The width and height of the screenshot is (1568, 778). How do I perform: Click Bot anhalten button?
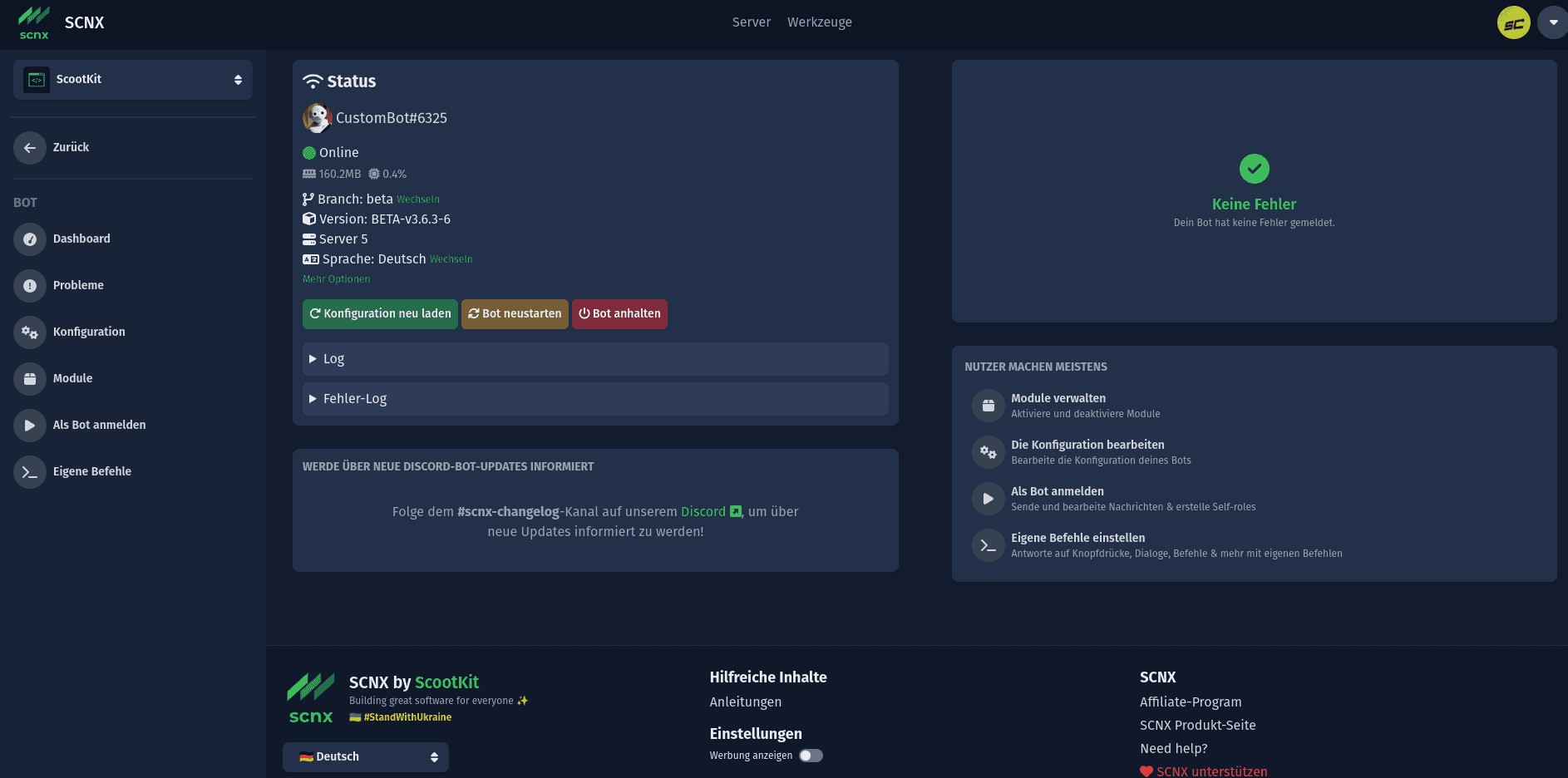tap(619, 314)
